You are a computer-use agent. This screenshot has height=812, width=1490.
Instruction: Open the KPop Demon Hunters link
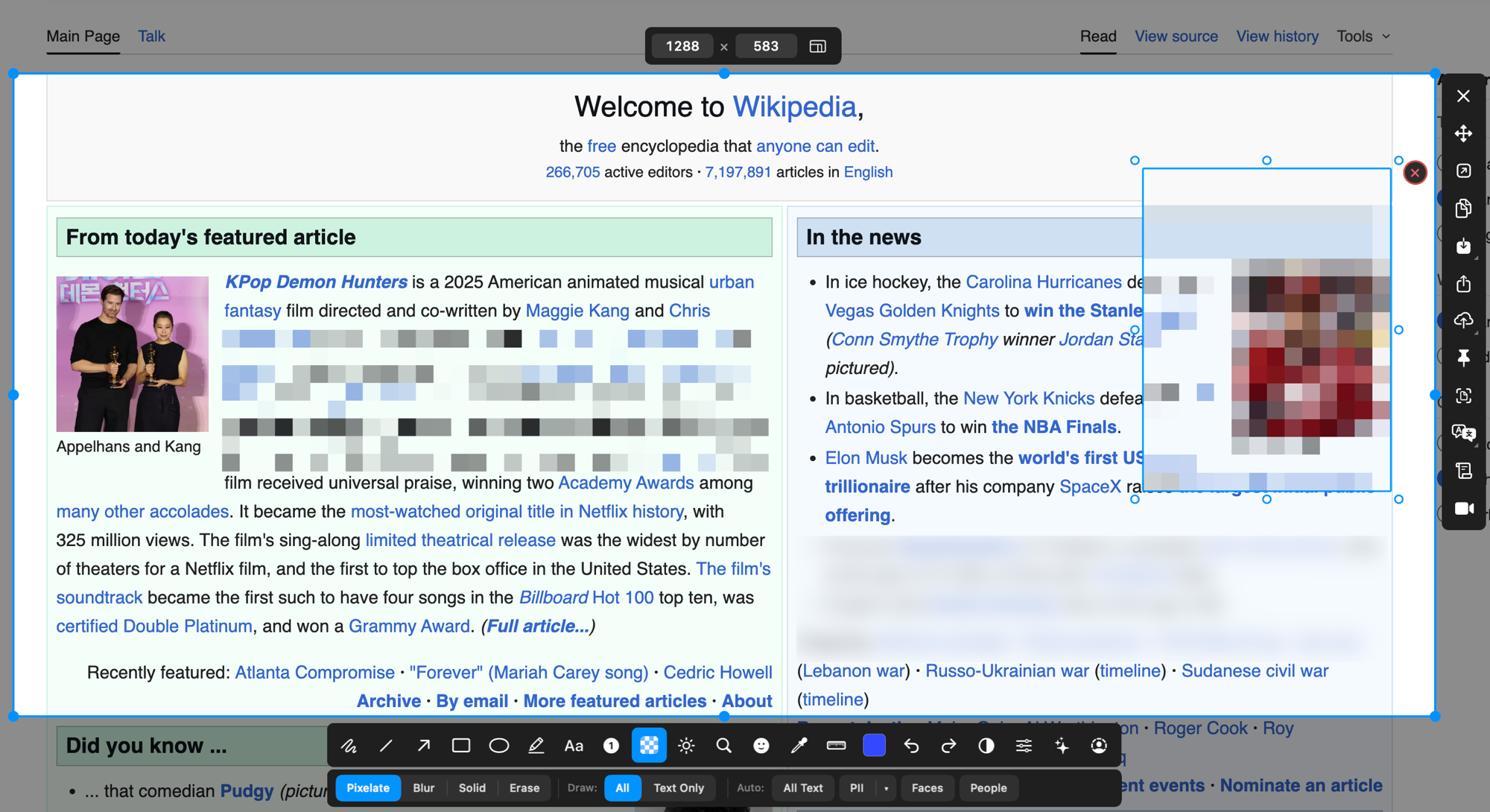click(316, 282)
